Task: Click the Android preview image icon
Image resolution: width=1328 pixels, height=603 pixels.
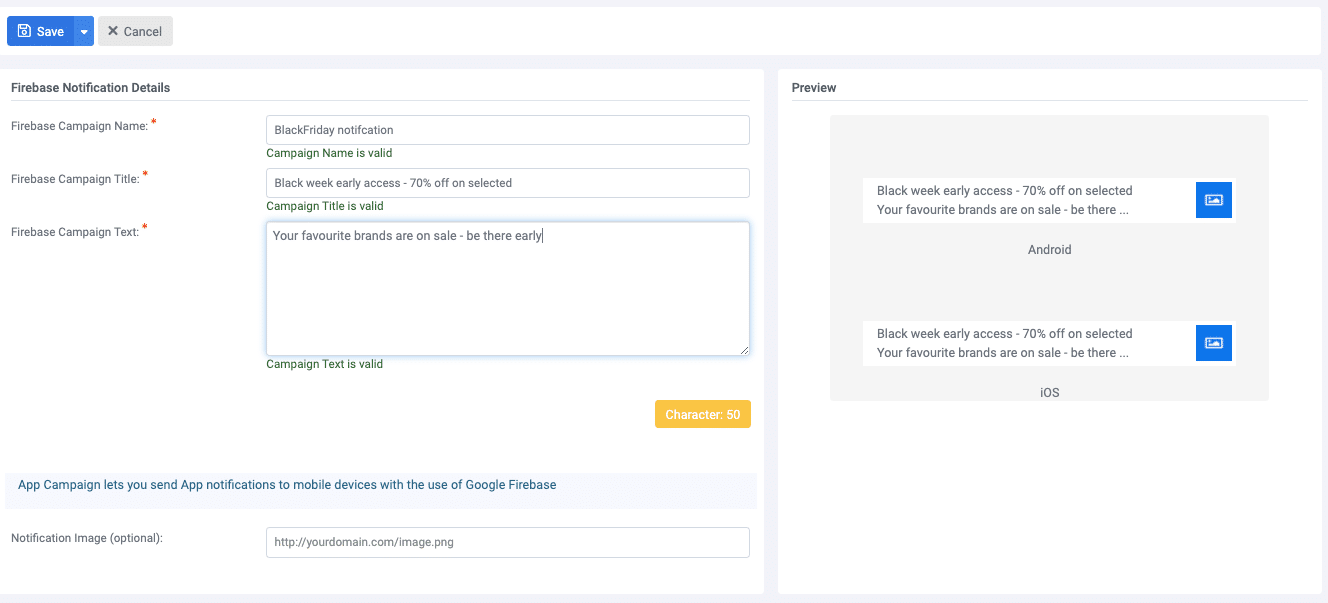Action: tap(1214, 200)
